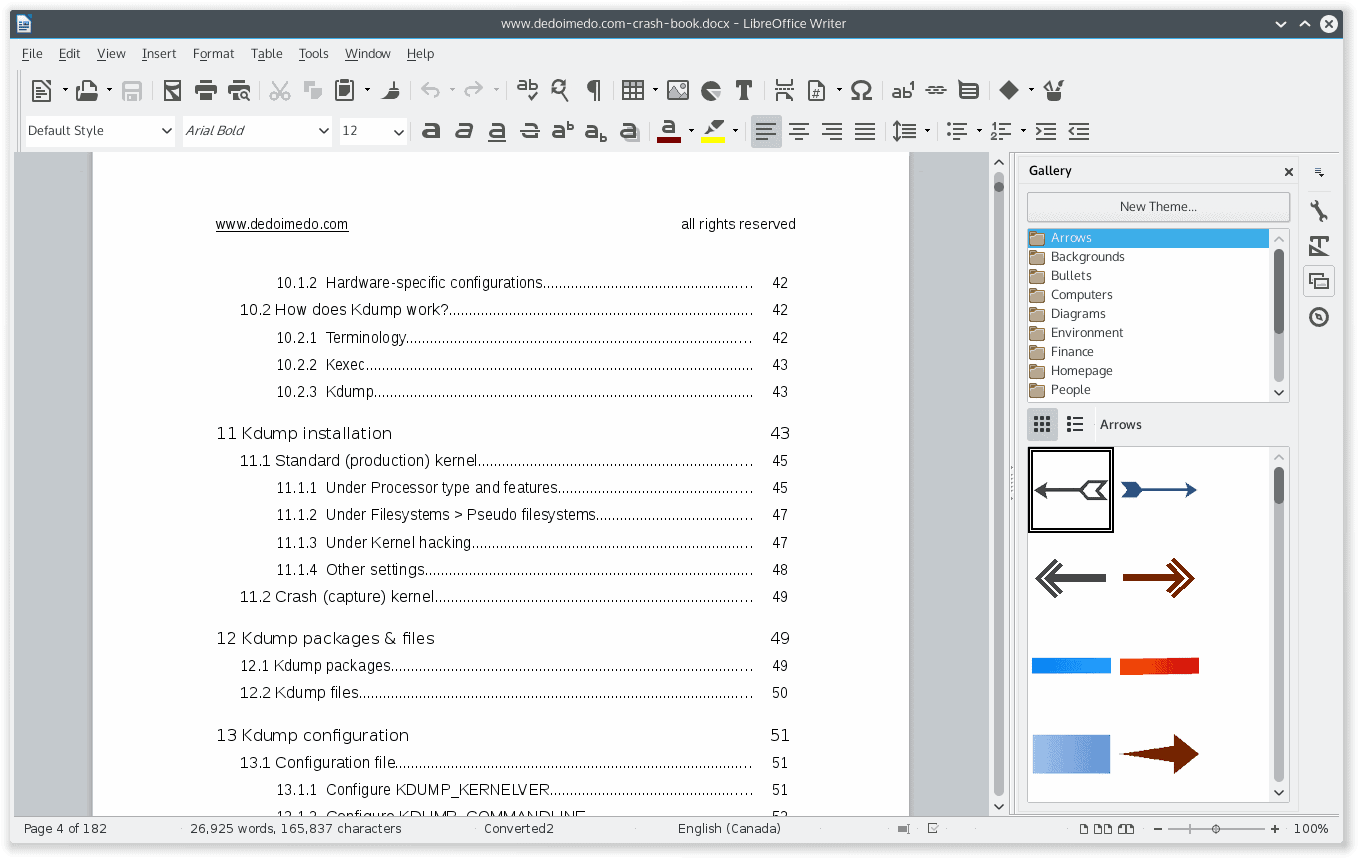Open sidebar Properties deck (wrench icon)
Screen dimensions: 1359x859
1319,211
